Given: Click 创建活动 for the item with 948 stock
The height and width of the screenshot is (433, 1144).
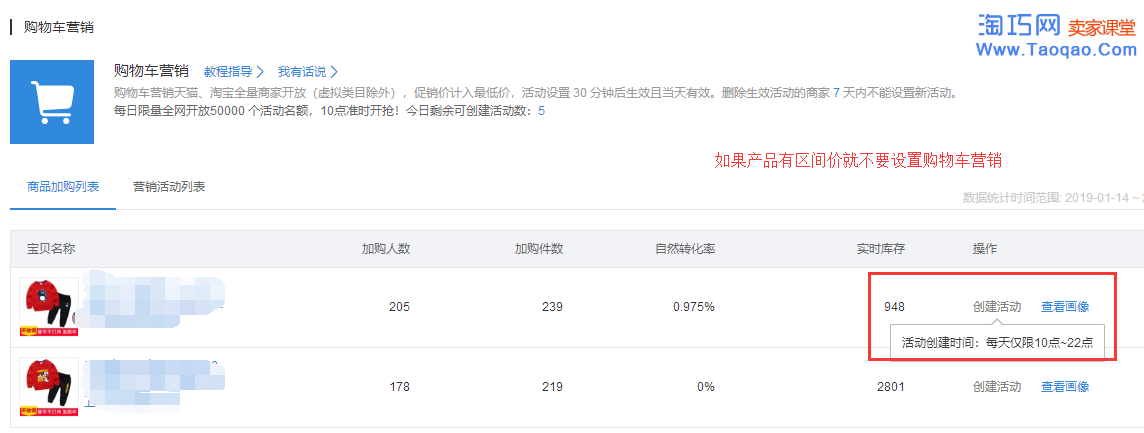Looking at the screenshot, I should [997, 307].
